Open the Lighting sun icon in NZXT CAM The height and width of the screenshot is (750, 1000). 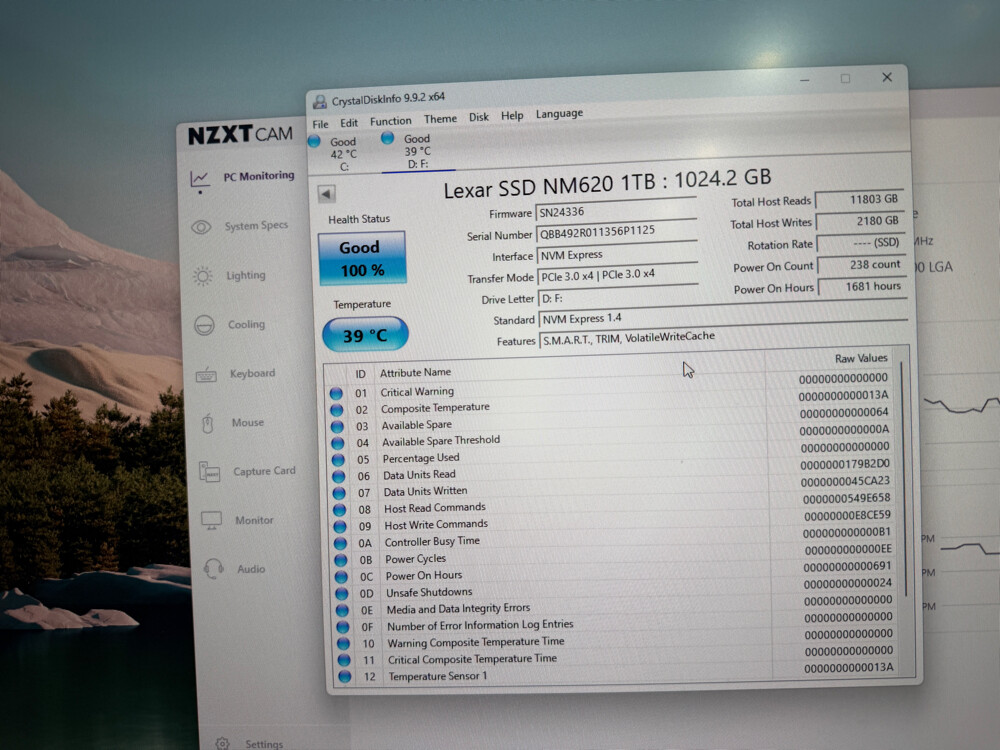tap(203, 276)
